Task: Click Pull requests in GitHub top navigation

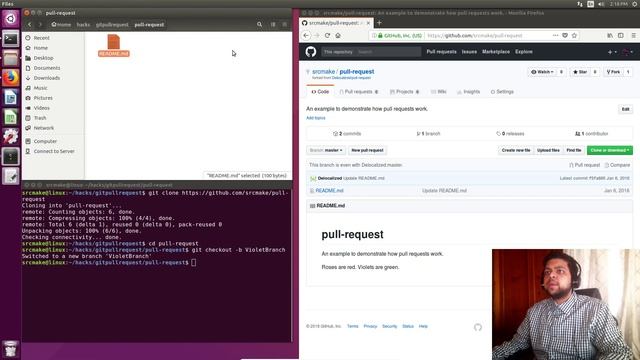Action: tap(441, 52)
